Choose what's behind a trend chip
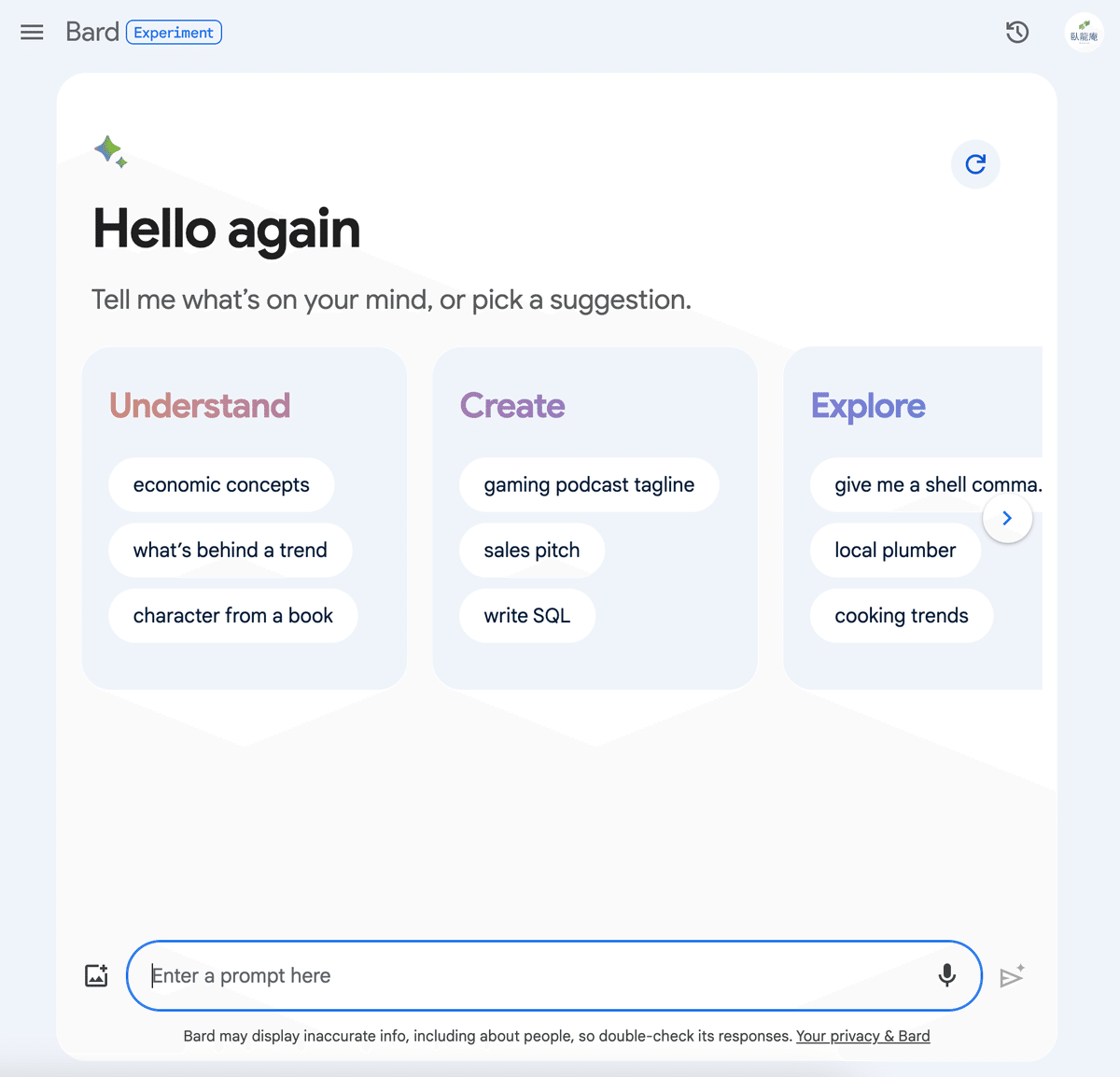 coord(230,550)
